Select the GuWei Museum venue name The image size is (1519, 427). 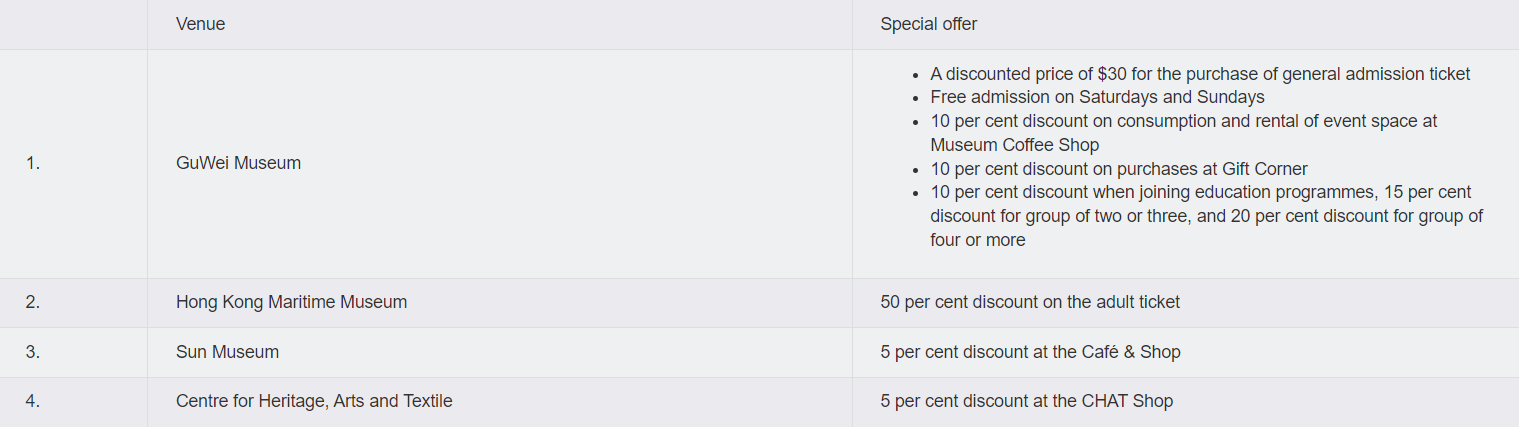[238, 163]
